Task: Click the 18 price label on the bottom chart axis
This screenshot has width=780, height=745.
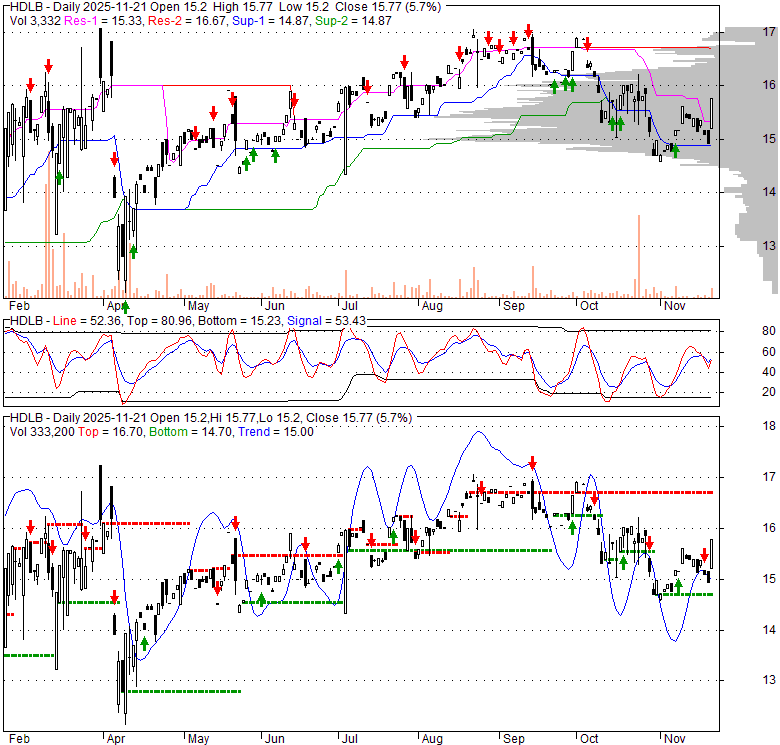Action: (x=769, y=426)
